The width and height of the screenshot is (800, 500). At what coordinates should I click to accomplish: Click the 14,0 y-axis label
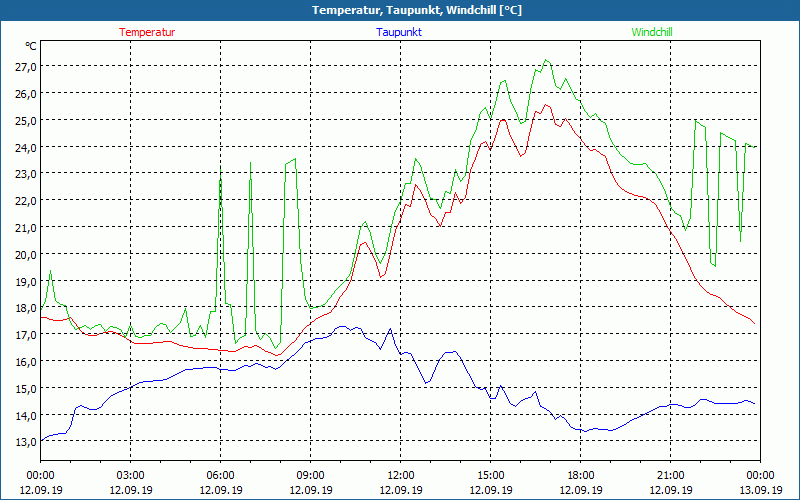coord(26,415)
